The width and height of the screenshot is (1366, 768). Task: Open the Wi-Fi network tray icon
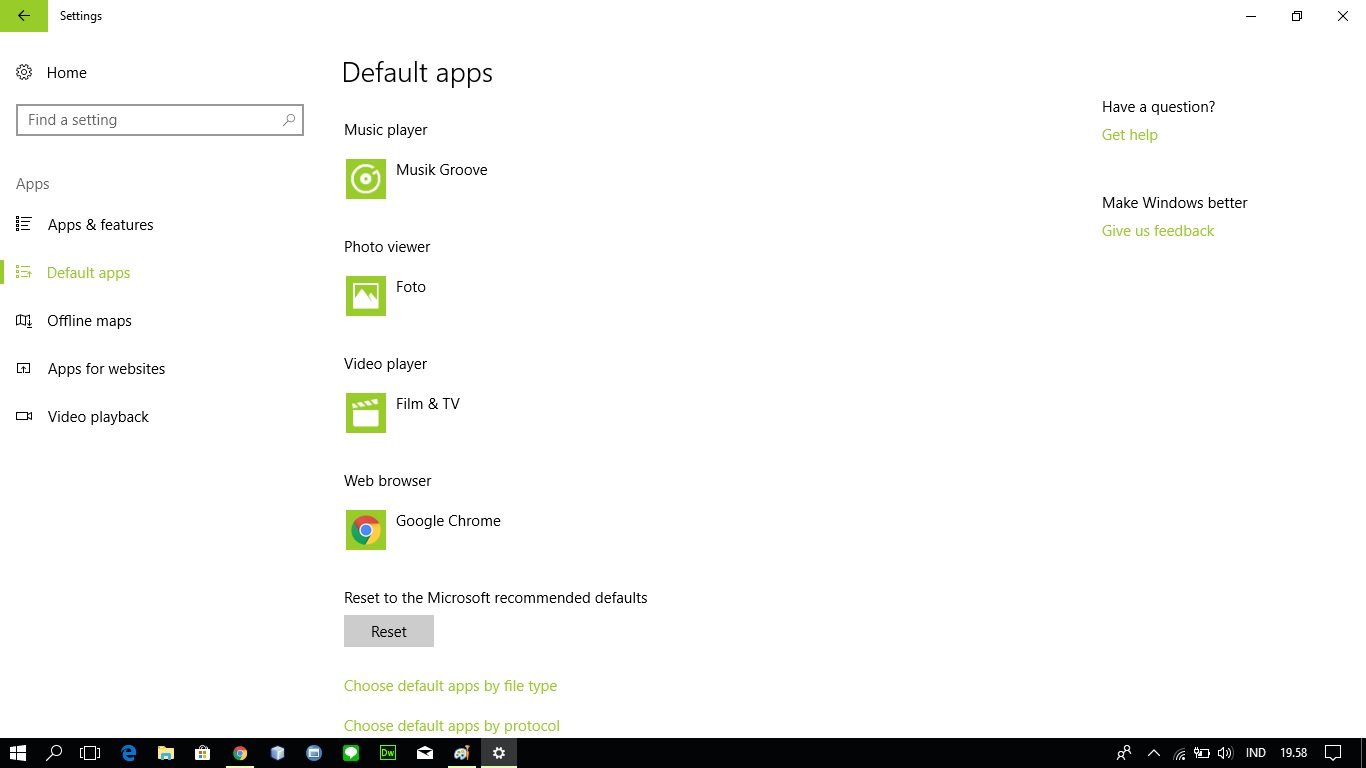[x=1180, y=753]
